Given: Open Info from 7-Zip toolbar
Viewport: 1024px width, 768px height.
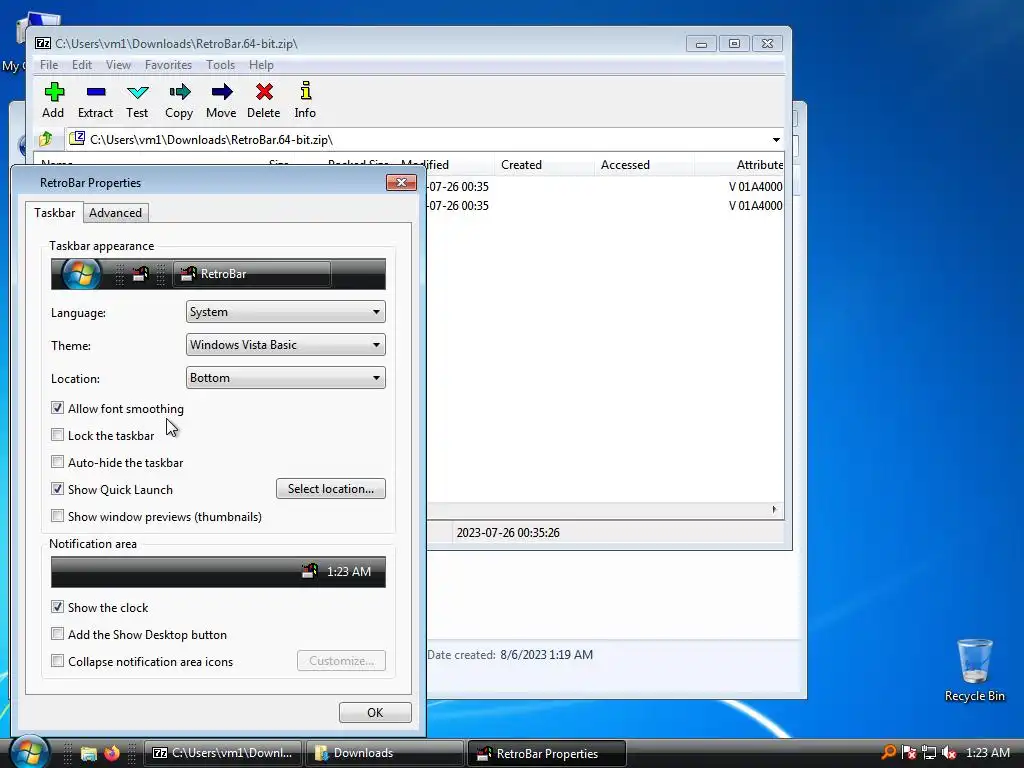Looking at the screenshot, I should [x=305, y=100].
